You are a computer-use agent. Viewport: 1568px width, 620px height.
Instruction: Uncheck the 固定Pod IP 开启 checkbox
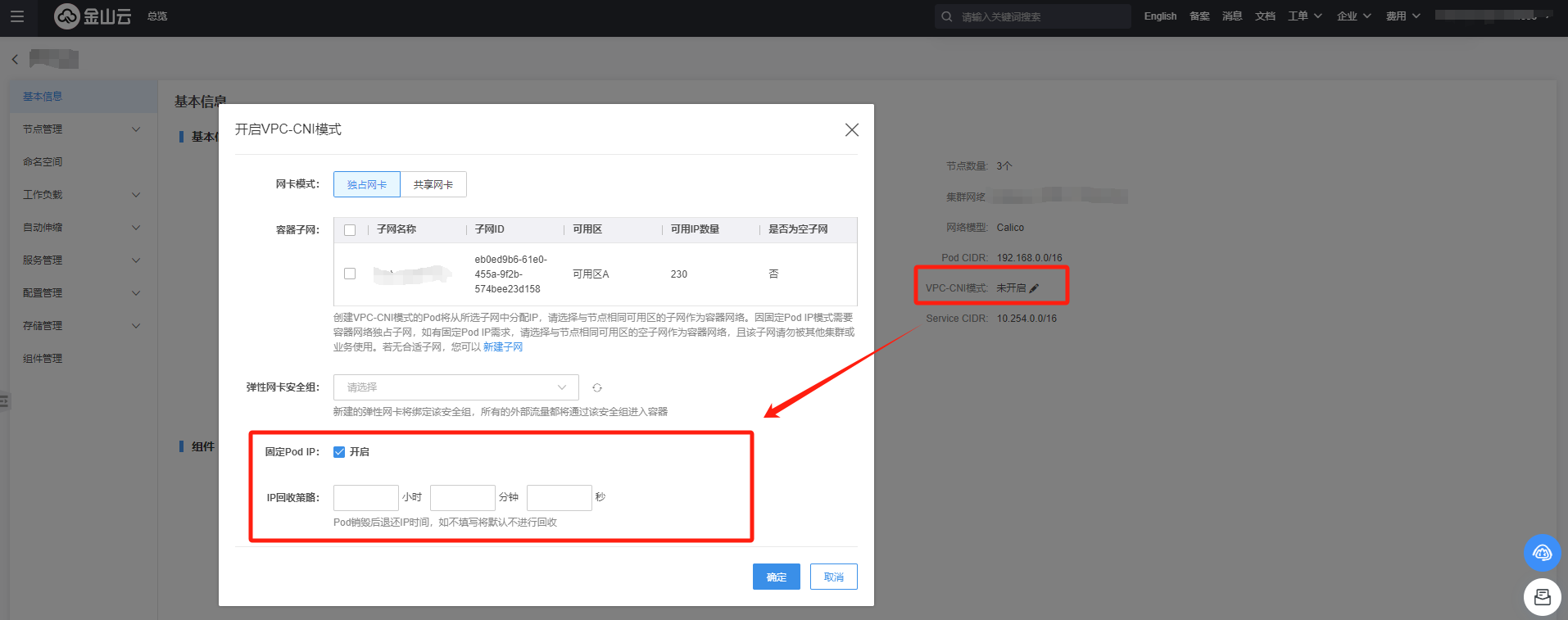(x=339, y=452)
